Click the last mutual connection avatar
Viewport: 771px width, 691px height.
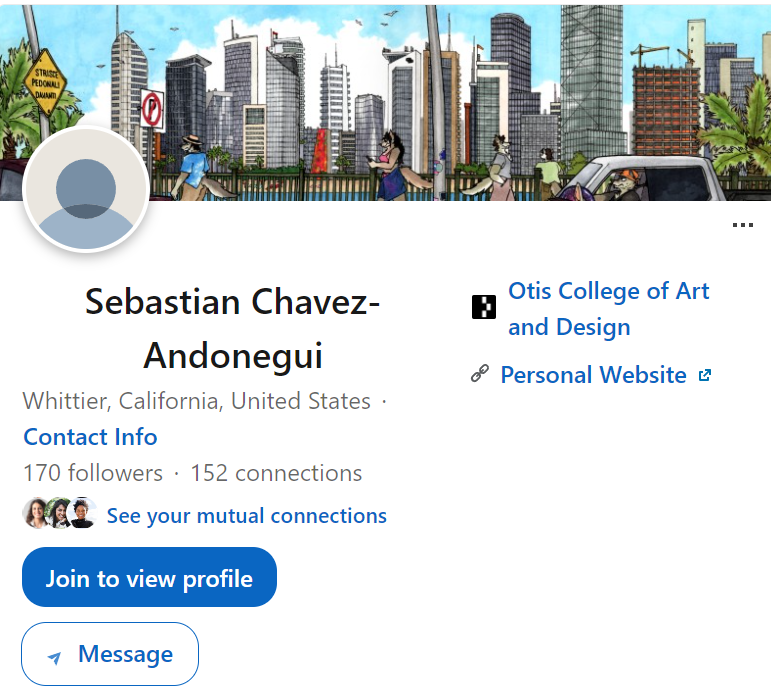(82, 513)
